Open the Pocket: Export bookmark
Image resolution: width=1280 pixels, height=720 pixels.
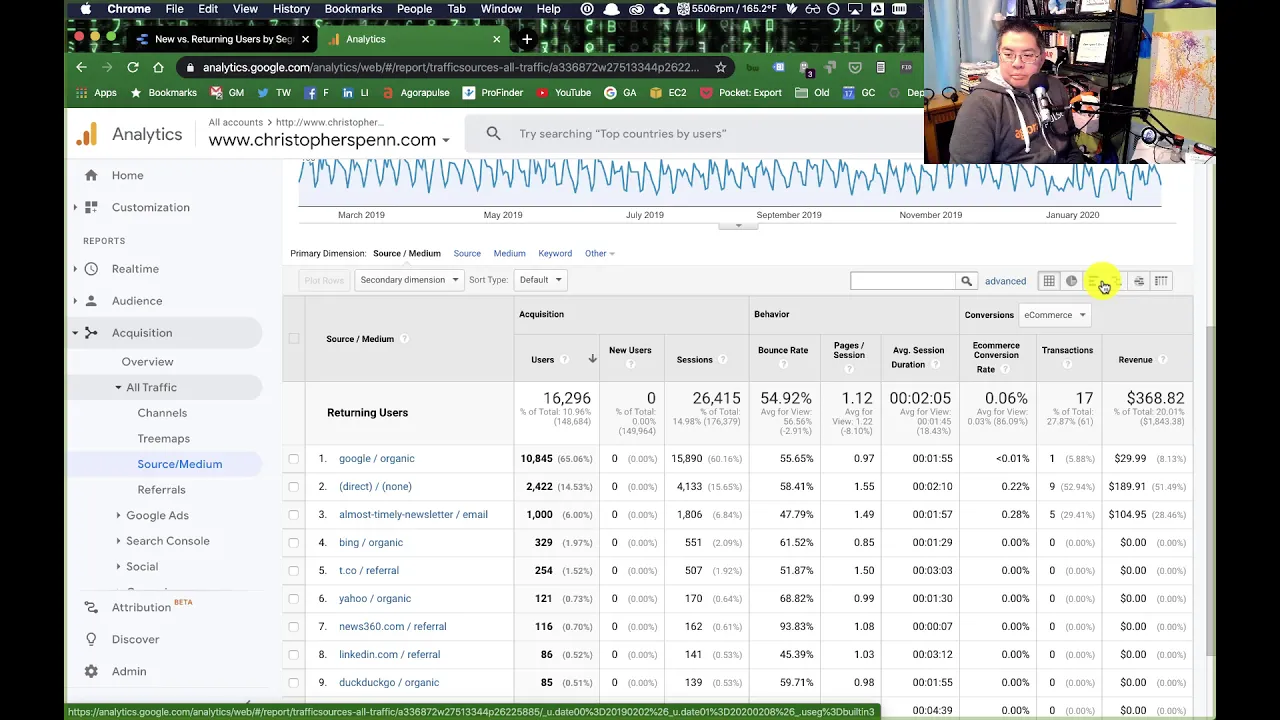click(x=741, y=93)
